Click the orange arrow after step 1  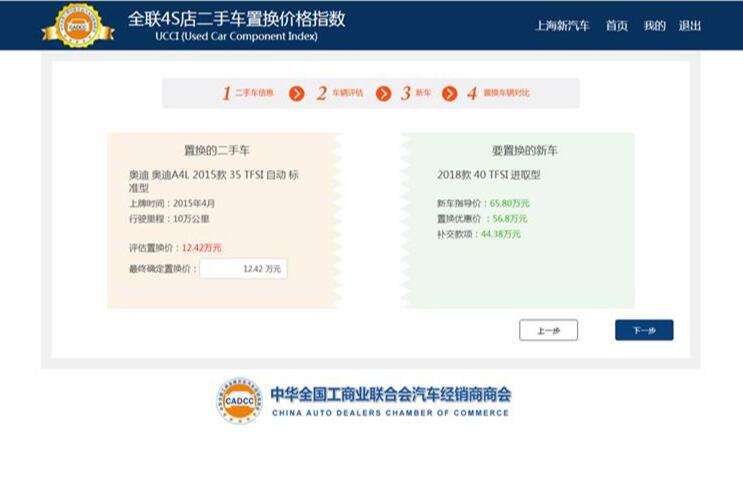(297, 94)
